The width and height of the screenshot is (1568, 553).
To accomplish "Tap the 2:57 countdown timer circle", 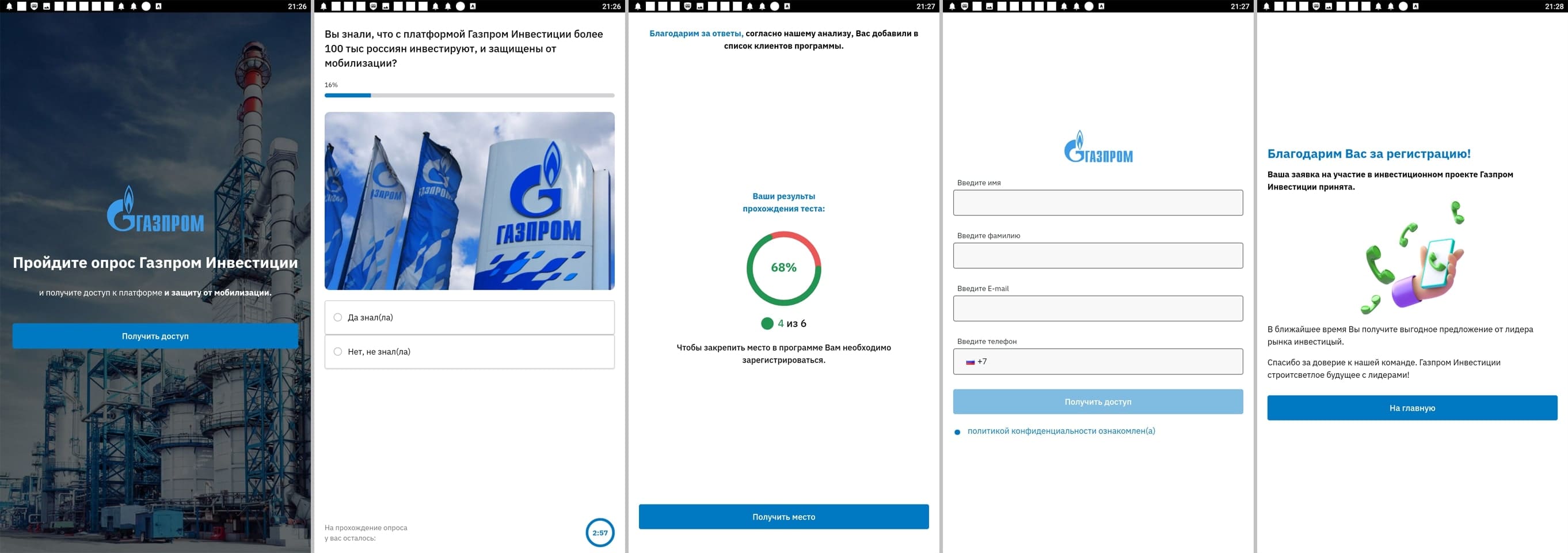I will [600, 533].
